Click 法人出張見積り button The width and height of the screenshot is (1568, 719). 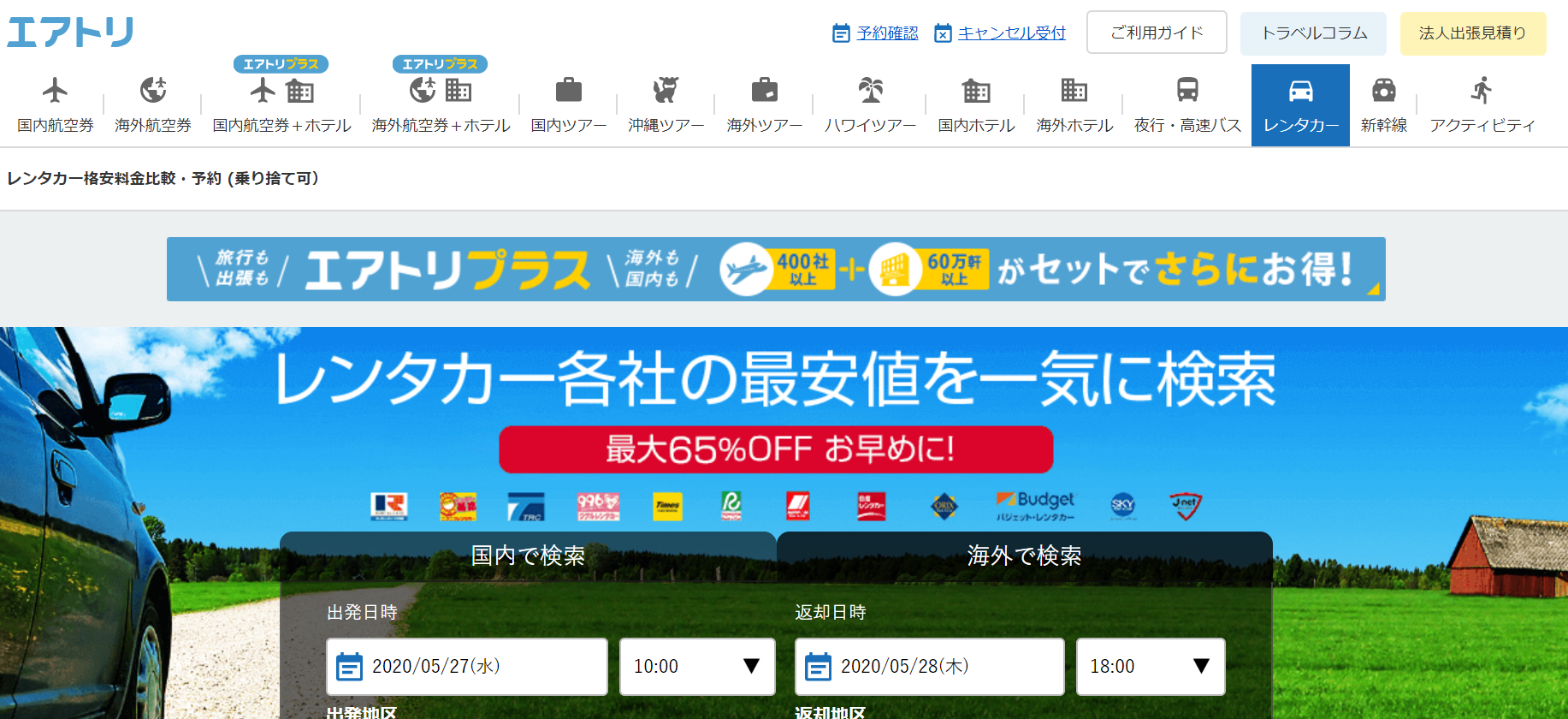point(1473,33)
